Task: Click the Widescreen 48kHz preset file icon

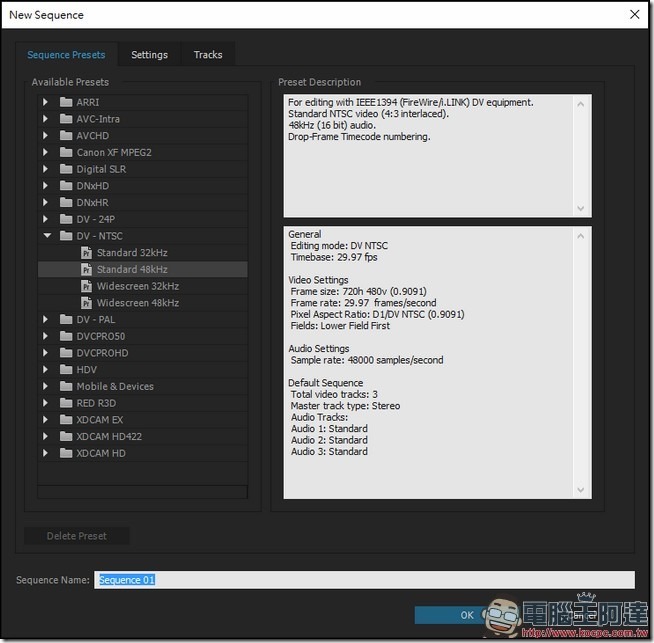Action: pyautogui.click(x=86, y=303)
